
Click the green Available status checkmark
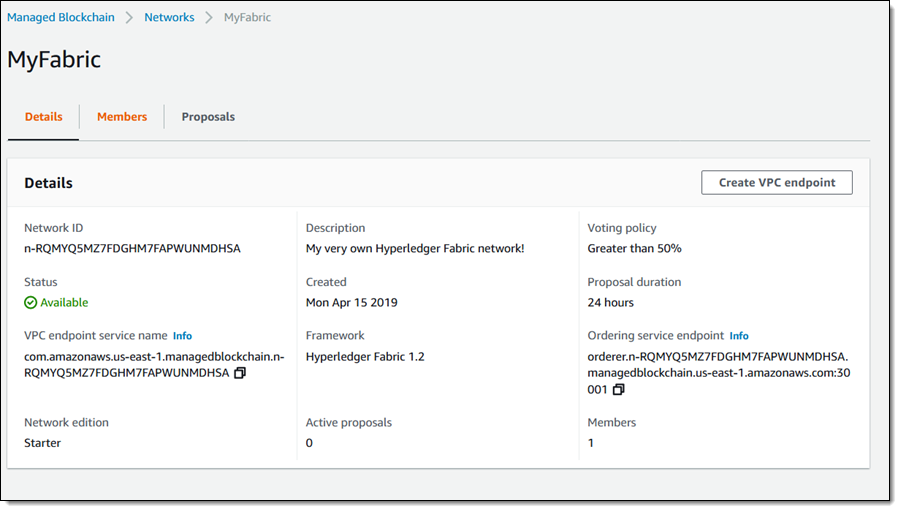[31, 303]
